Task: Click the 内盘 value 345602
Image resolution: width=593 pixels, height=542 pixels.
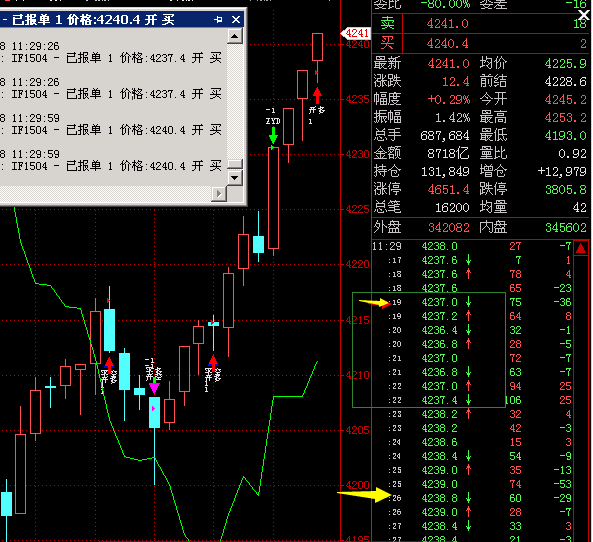Action: pyautogui.click(x=565, y=228)
